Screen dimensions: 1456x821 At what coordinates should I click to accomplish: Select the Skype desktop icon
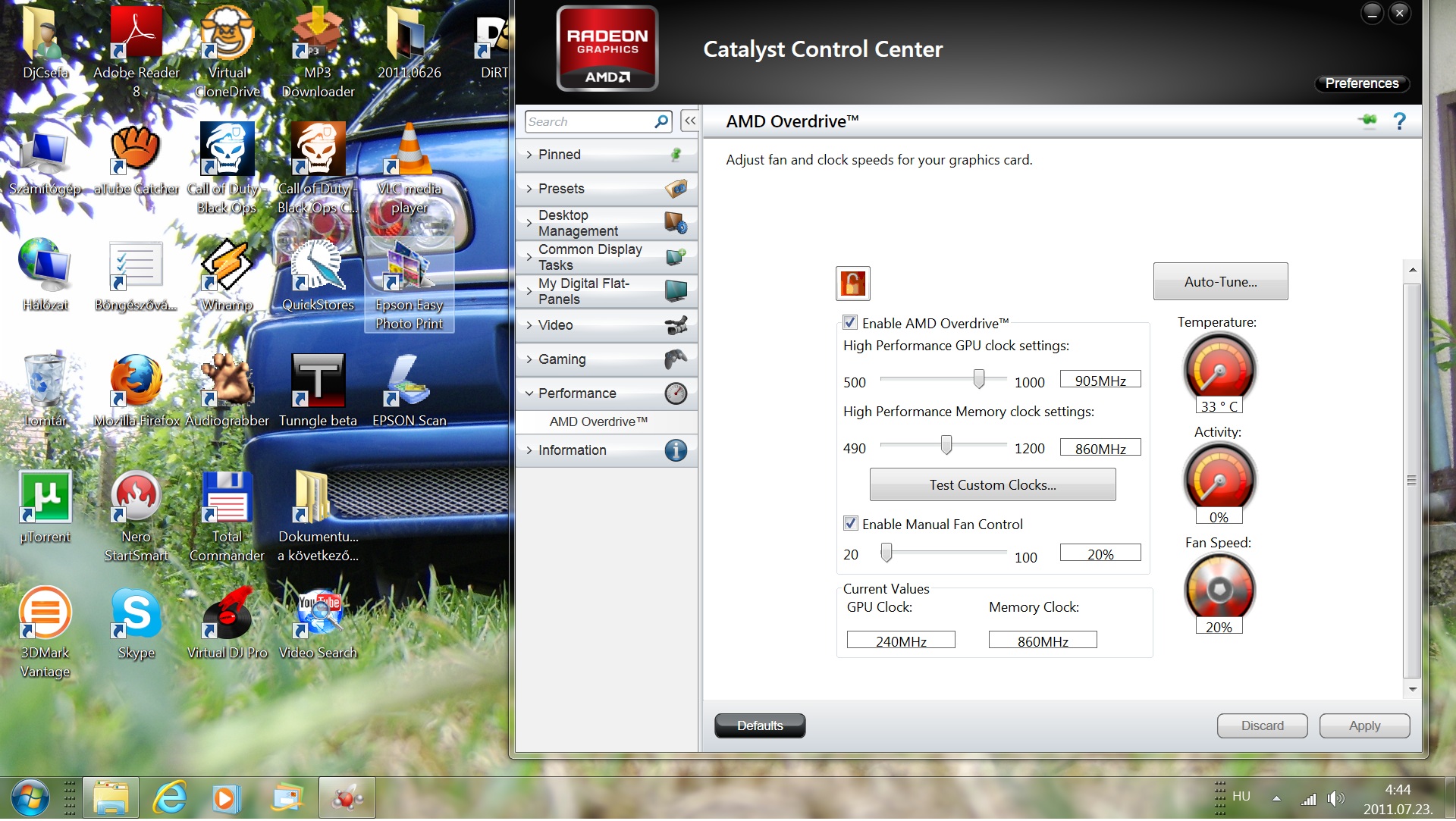click(136, 623)
